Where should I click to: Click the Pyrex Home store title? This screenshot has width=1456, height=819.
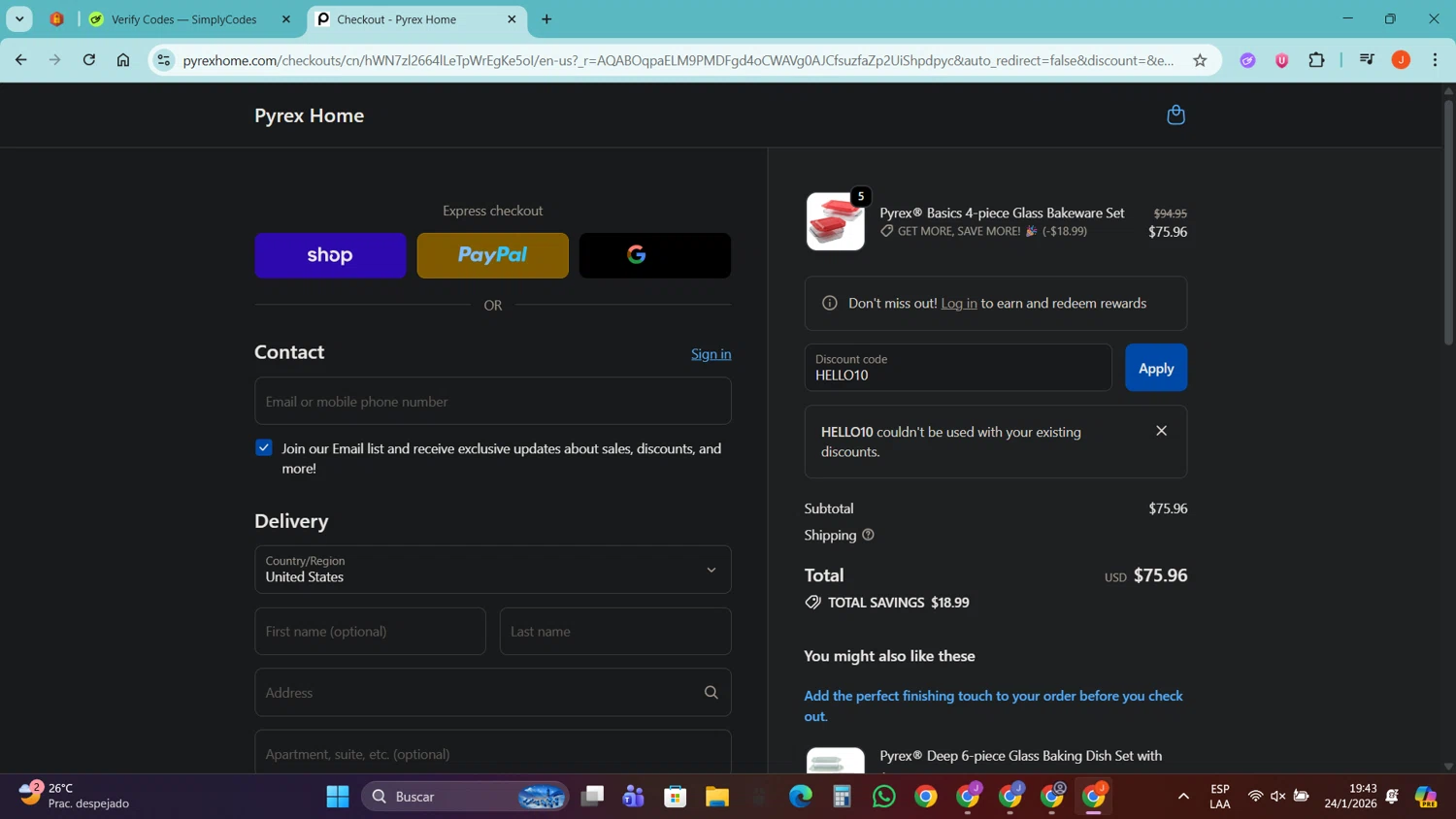click(x=310, y=115)
